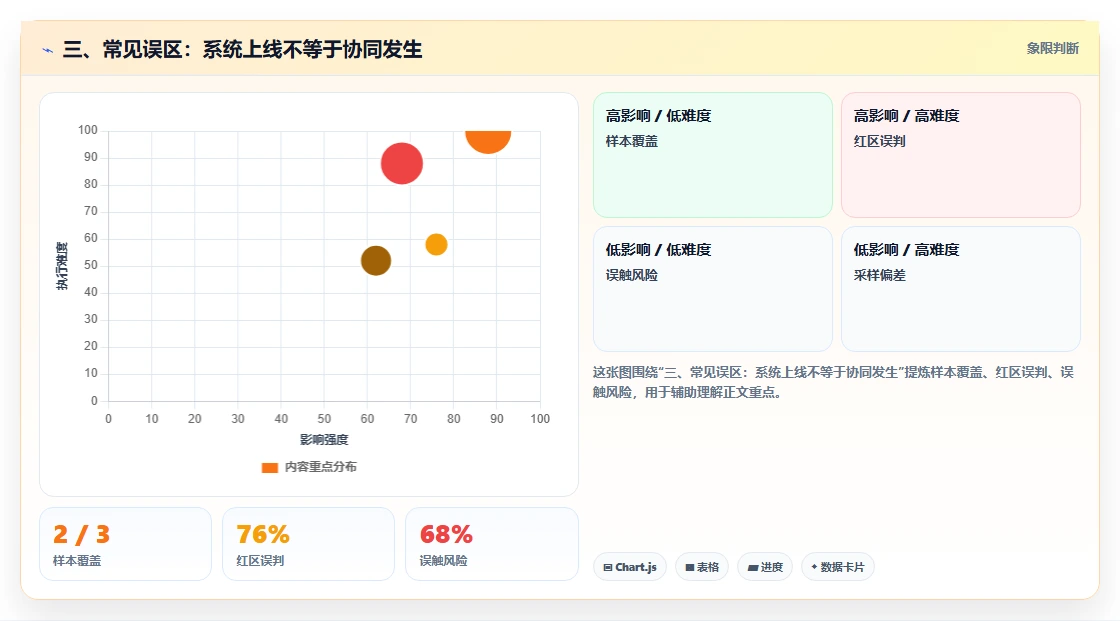Click the 误触风险 text in quadrant card

632,275
